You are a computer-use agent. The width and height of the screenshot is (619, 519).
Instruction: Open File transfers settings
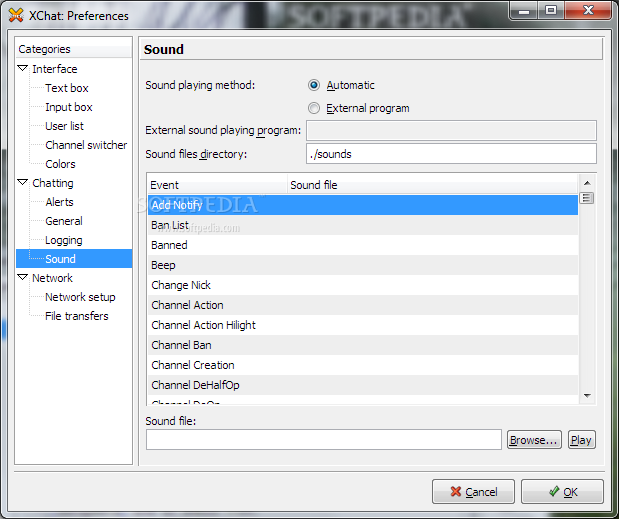click(x=77, y=316)
